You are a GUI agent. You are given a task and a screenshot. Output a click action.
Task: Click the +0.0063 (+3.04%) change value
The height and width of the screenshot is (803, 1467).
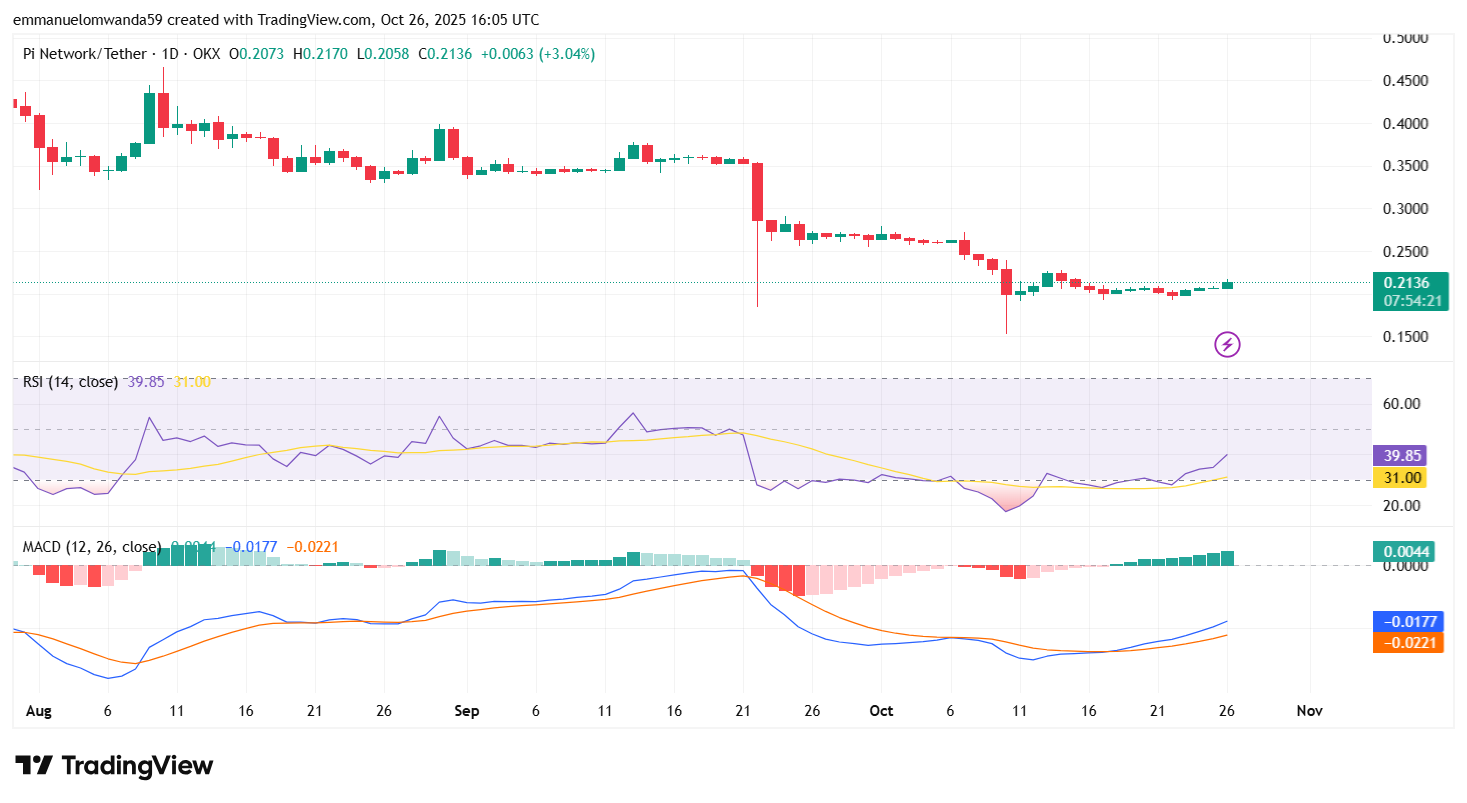[538, 54]
